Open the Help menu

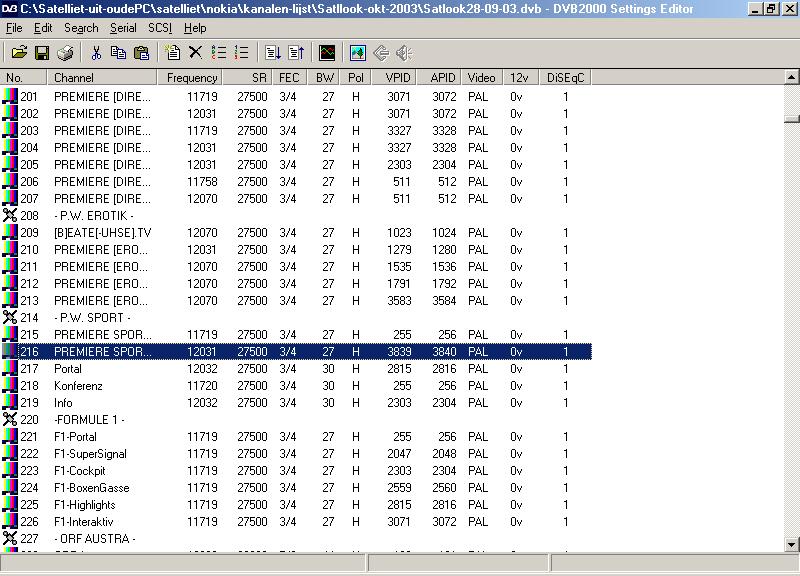[195, 28]
